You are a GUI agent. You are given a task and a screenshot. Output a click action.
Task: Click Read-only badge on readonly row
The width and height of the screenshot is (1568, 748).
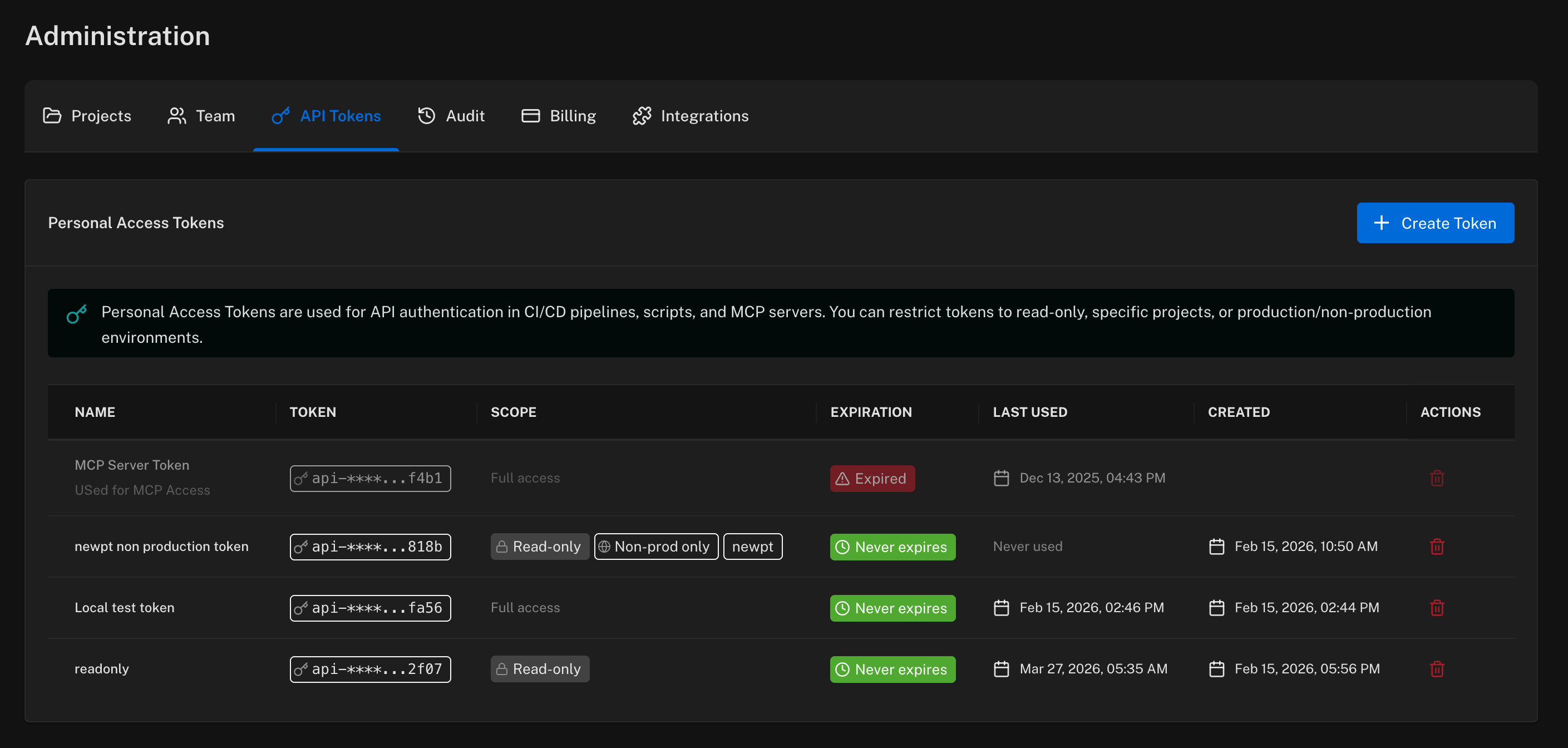pos(539,669)
